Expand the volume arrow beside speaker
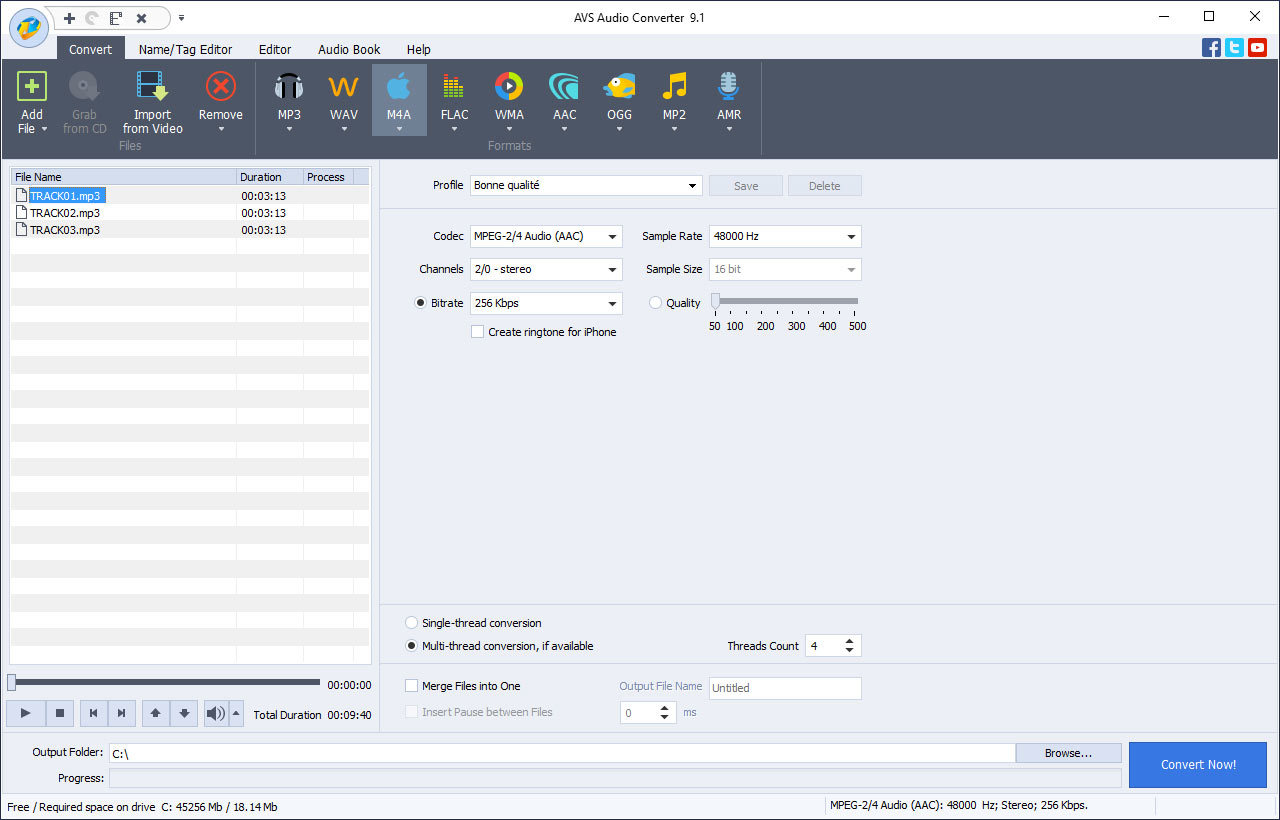Viewport: 1280px width, 820px height. click(236, 713)
